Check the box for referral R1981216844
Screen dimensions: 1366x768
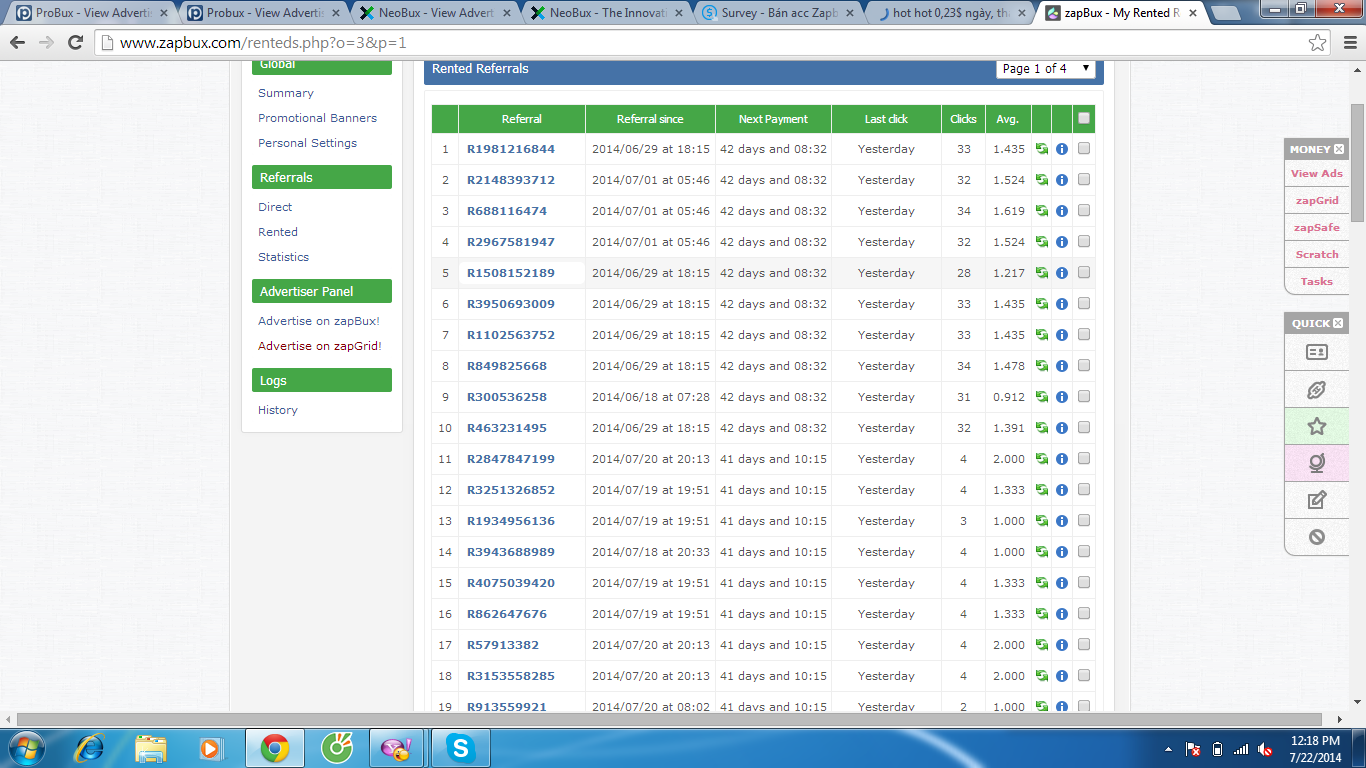[x=1084, y=149]
